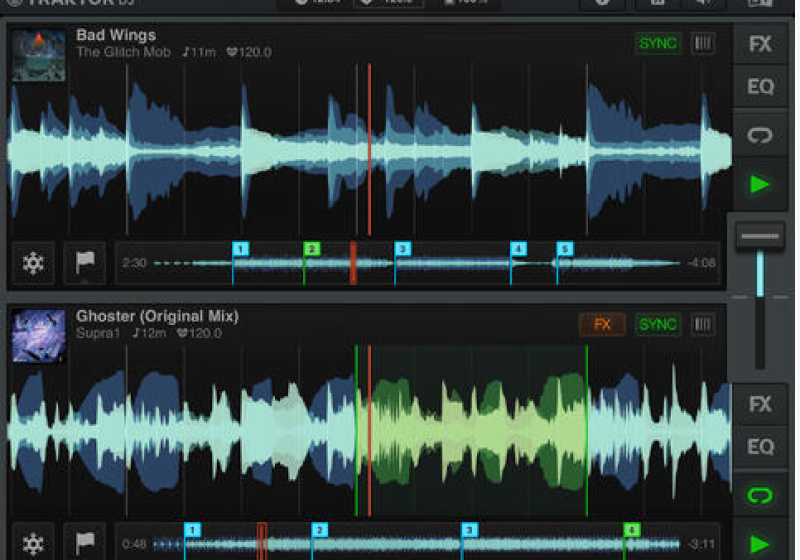The height and width of the screenshot is (560, 800).
Task: Disable orange FX button on Ghoster deck
Action: click(603, 324)
